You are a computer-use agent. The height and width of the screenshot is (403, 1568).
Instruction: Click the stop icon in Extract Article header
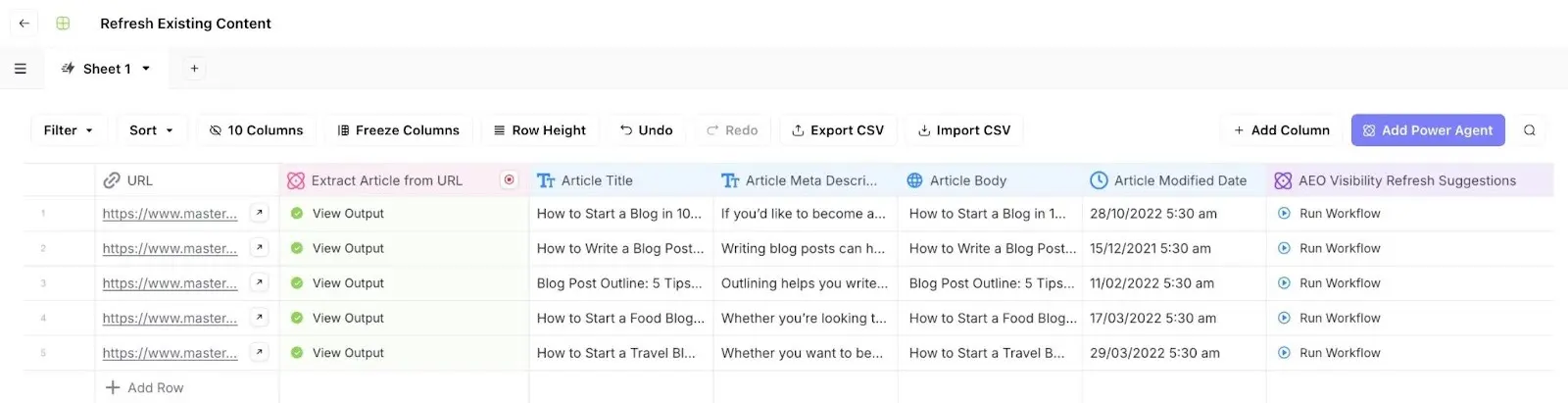[x=509, y=180]
